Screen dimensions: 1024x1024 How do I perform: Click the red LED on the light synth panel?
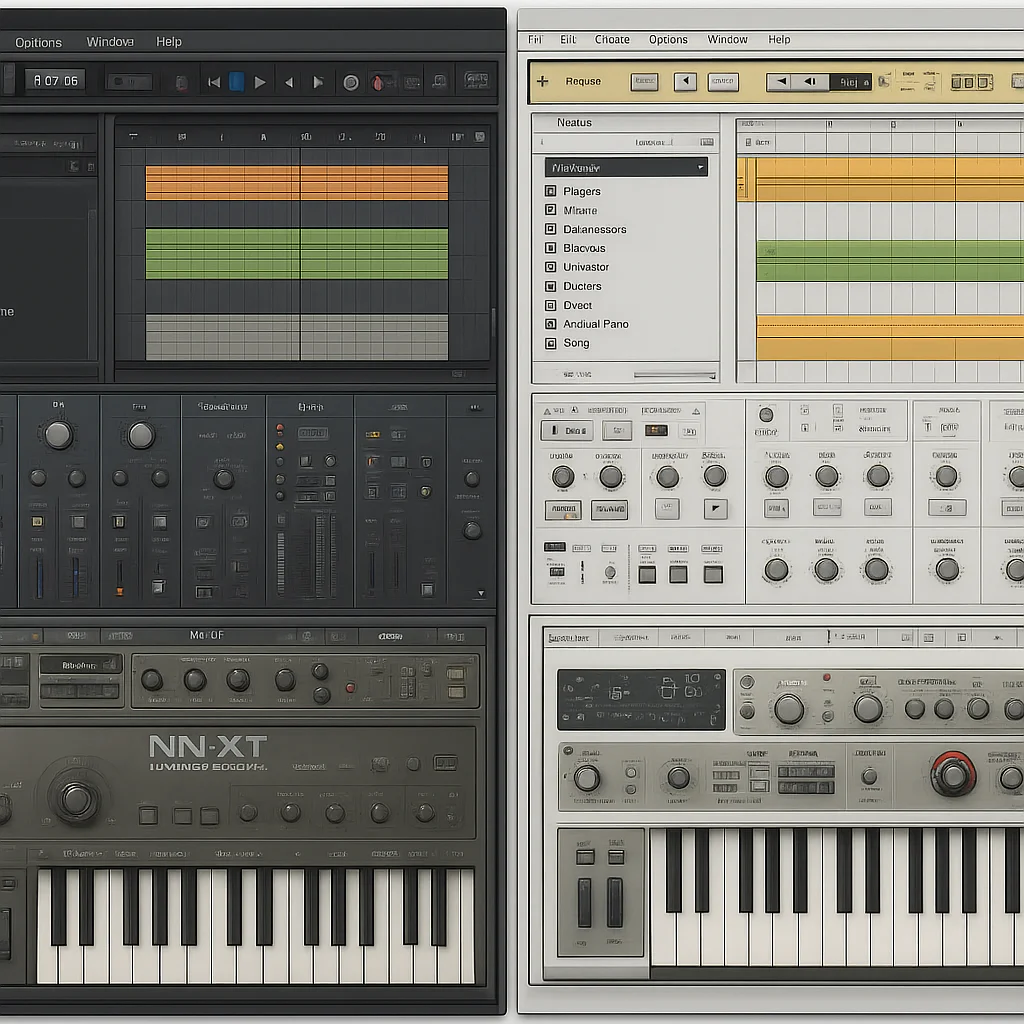(x=826, y=677)
